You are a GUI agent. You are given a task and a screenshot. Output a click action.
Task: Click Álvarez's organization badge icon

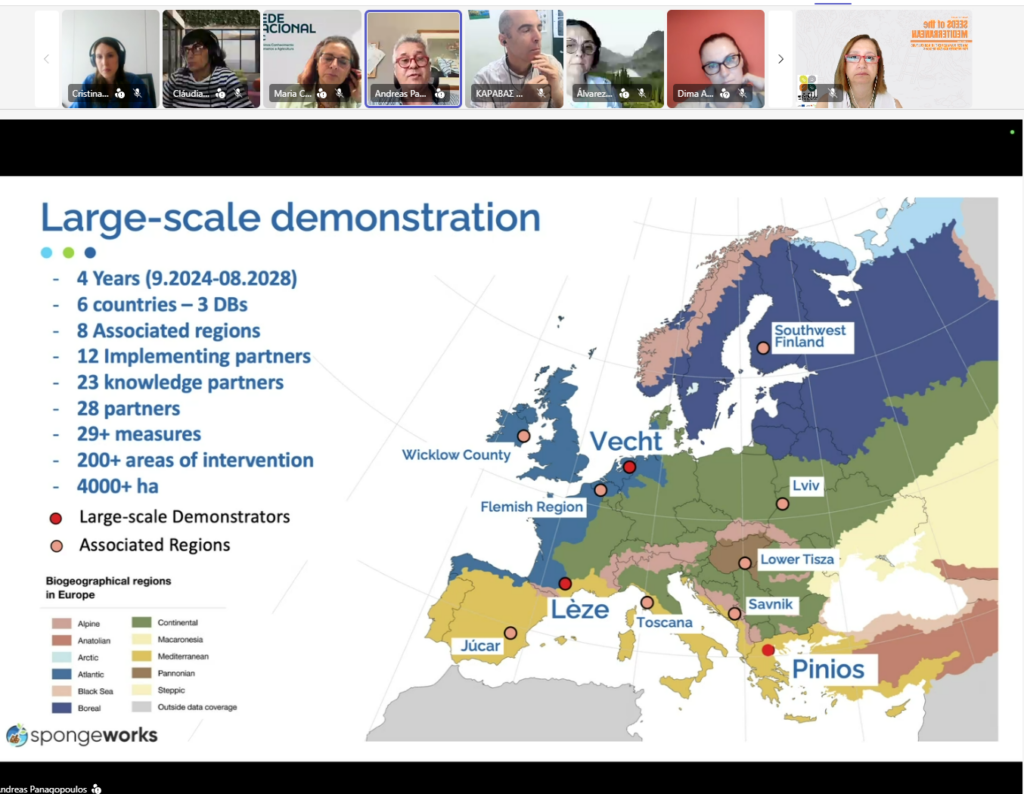(624, 93)
